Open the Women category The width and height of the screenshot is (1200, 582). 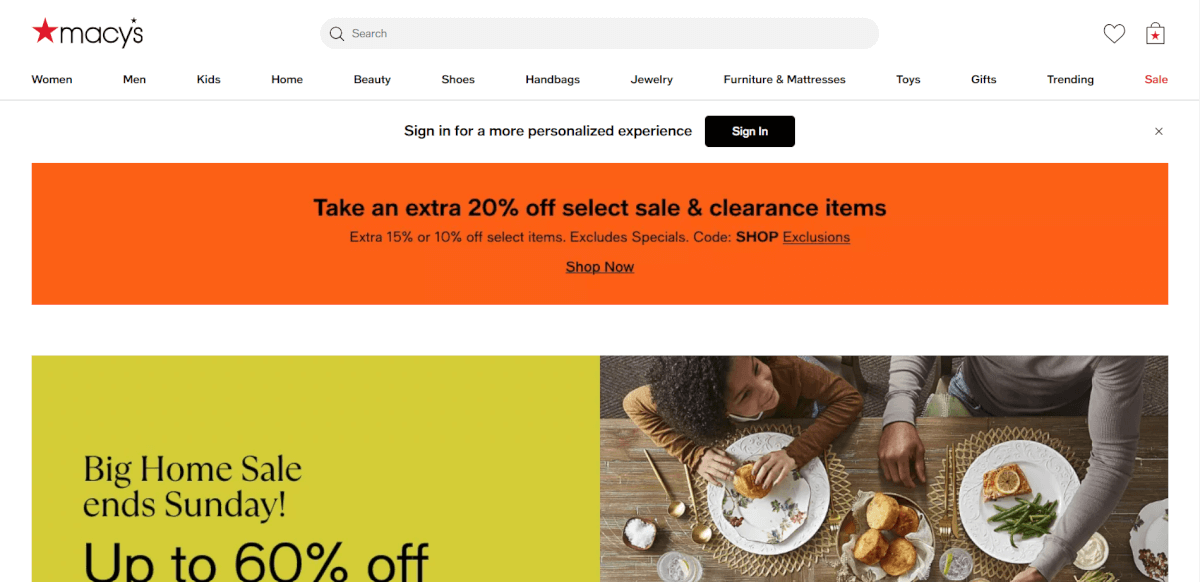point(51,79)
